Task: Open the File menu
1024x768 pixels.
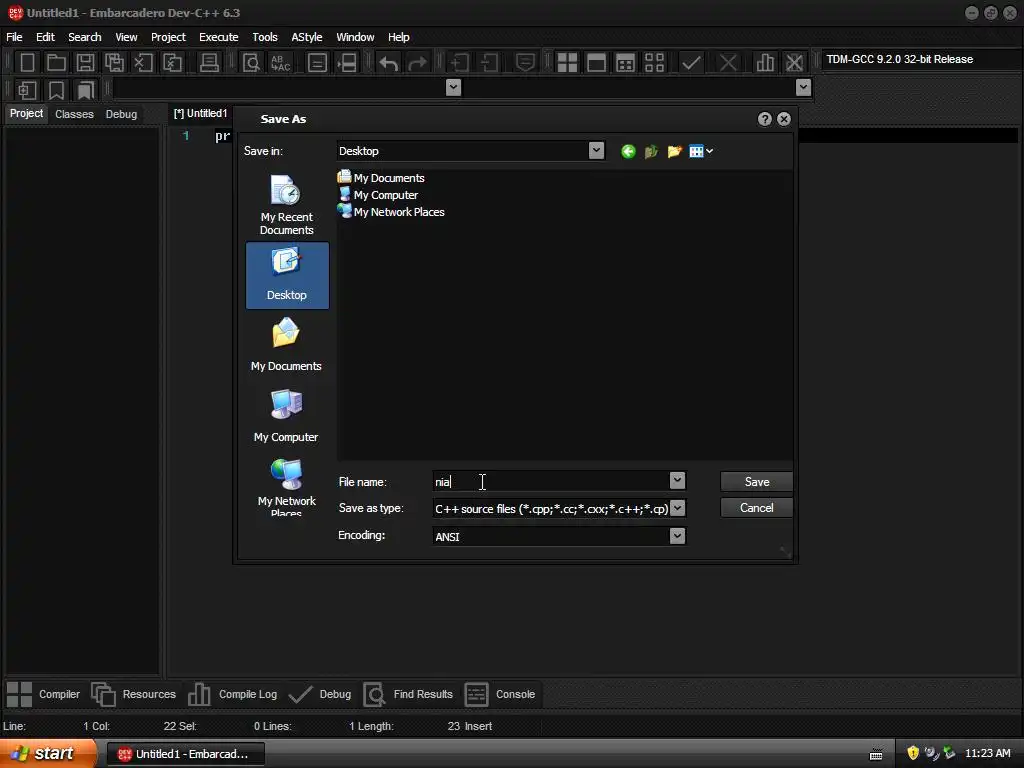Action: (14, 37)
